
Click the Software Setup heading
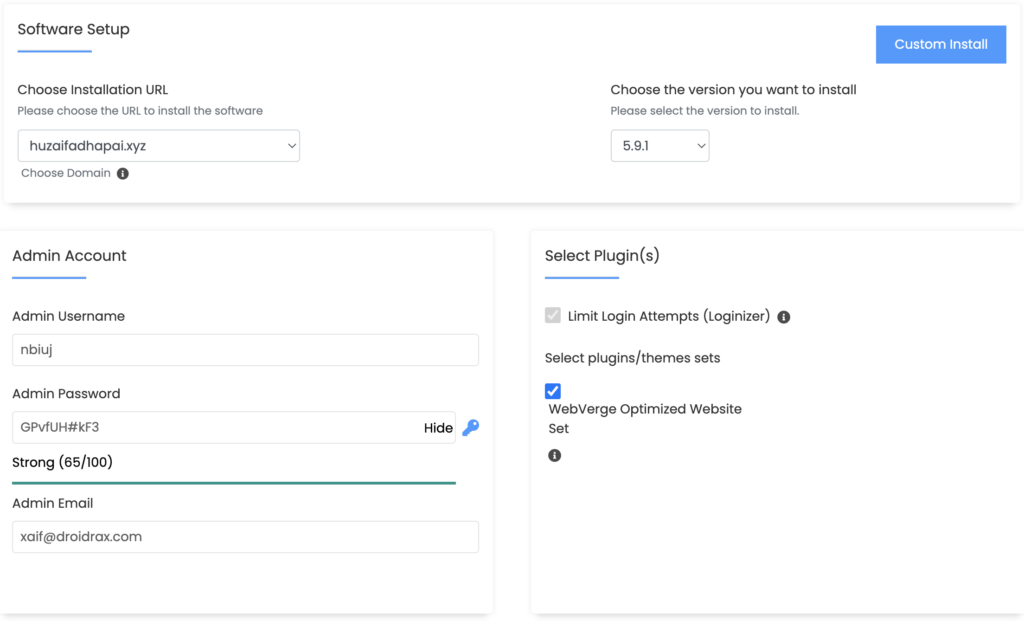tap(74, 30)
